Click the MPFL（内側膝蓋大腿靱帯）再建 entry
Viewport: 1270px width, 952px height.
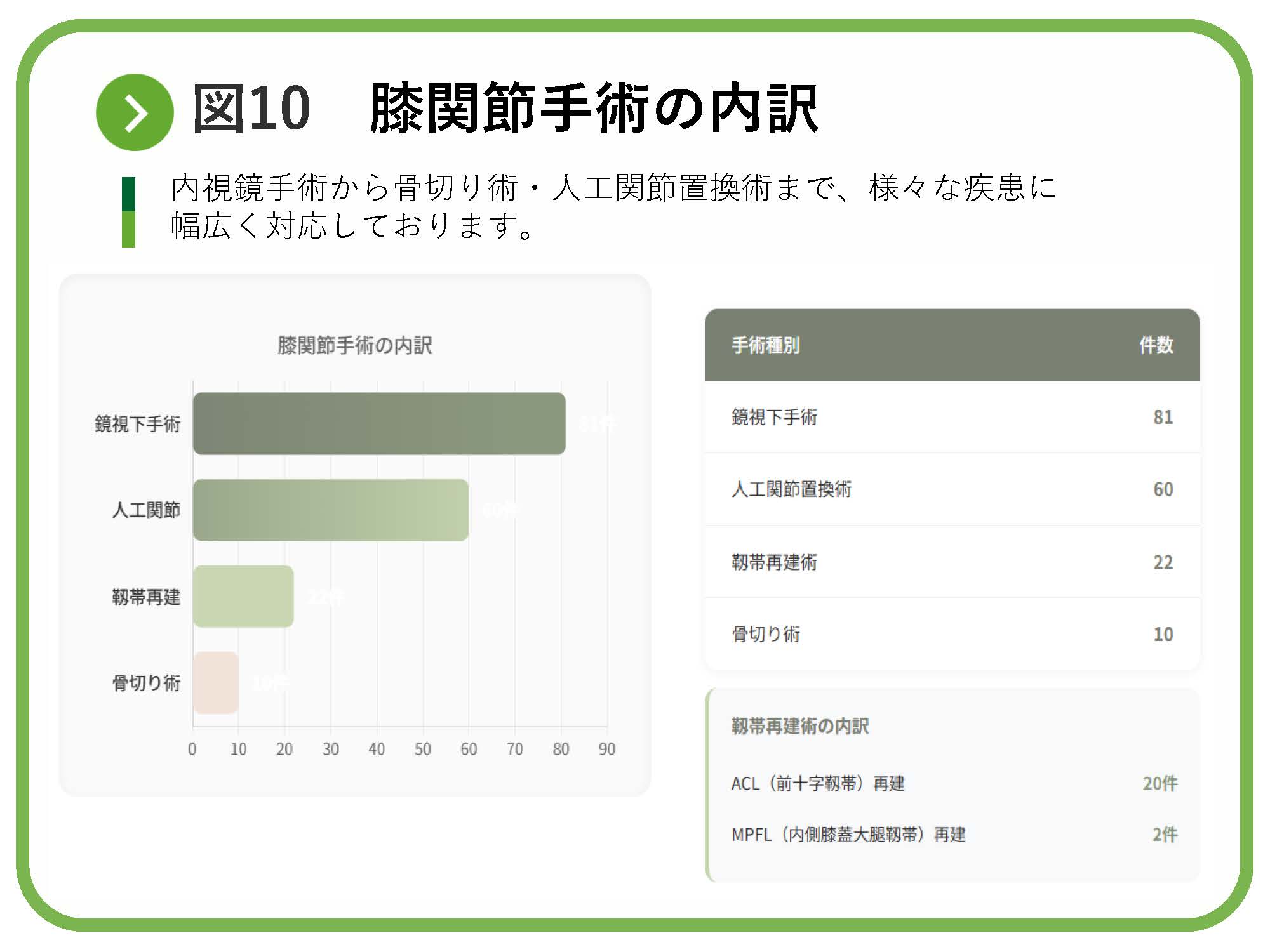(848, 835)
